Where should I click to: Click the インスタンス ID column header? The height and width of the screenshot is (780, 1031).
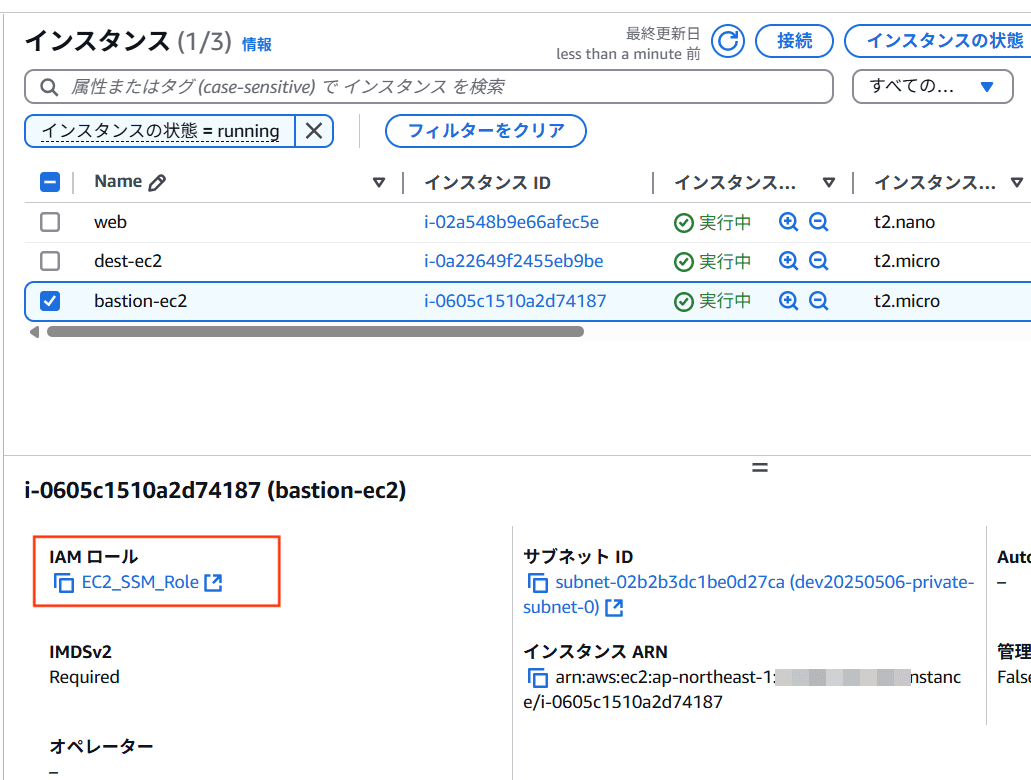tap(488, 182)
